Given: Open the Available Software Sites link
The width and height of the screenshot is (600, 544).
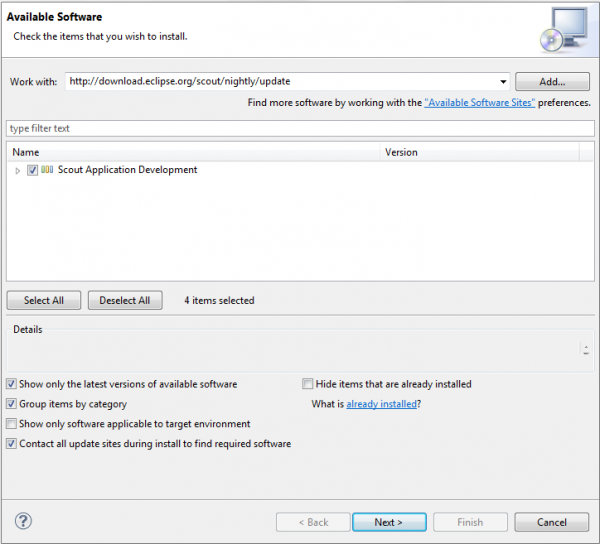Looking at the screenshot, I should pos(479,103).
